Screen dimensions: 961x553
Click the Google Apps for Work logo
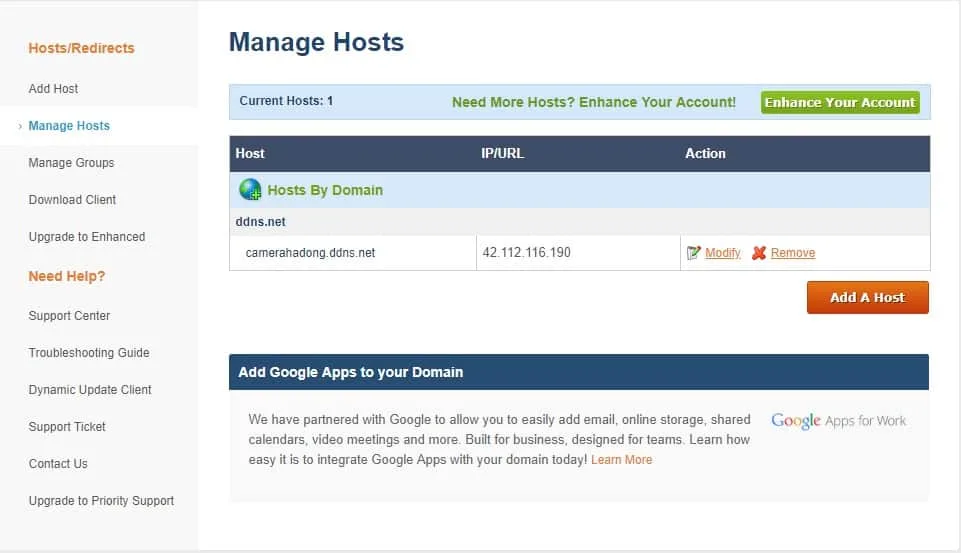[838, 421]
